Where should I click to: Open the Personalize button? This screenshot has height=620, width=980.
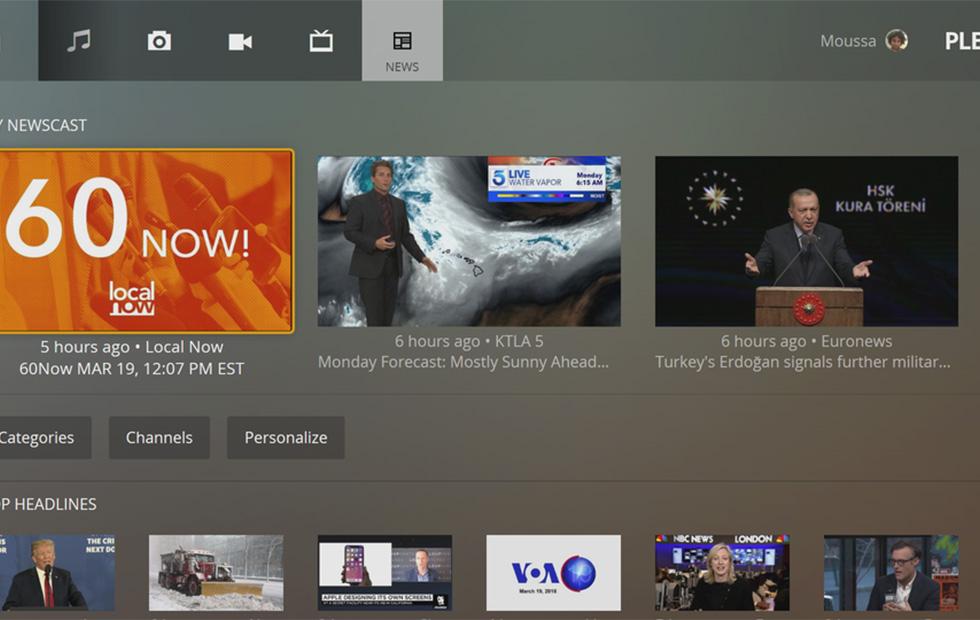[286, 438]
